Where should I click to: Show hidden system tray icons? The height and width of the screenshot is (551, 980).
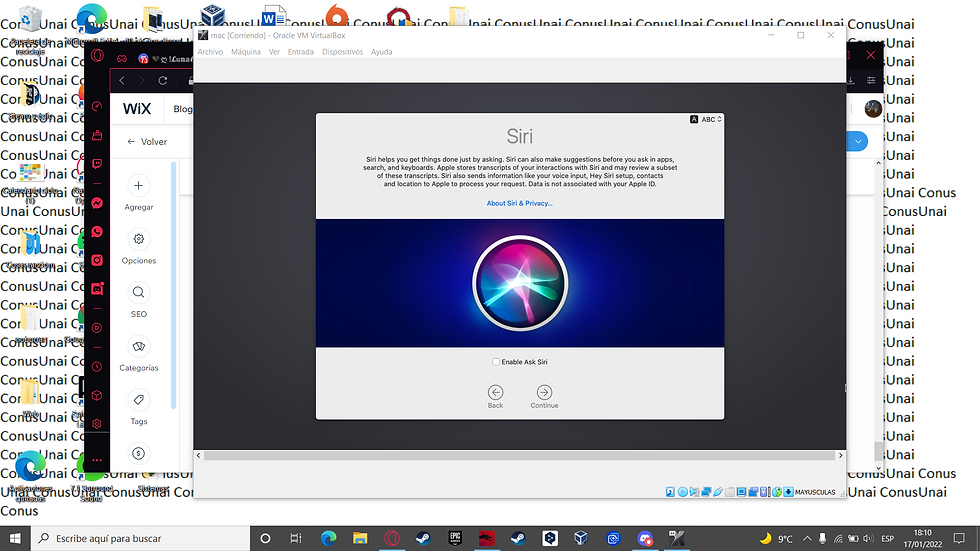(807, 539)
